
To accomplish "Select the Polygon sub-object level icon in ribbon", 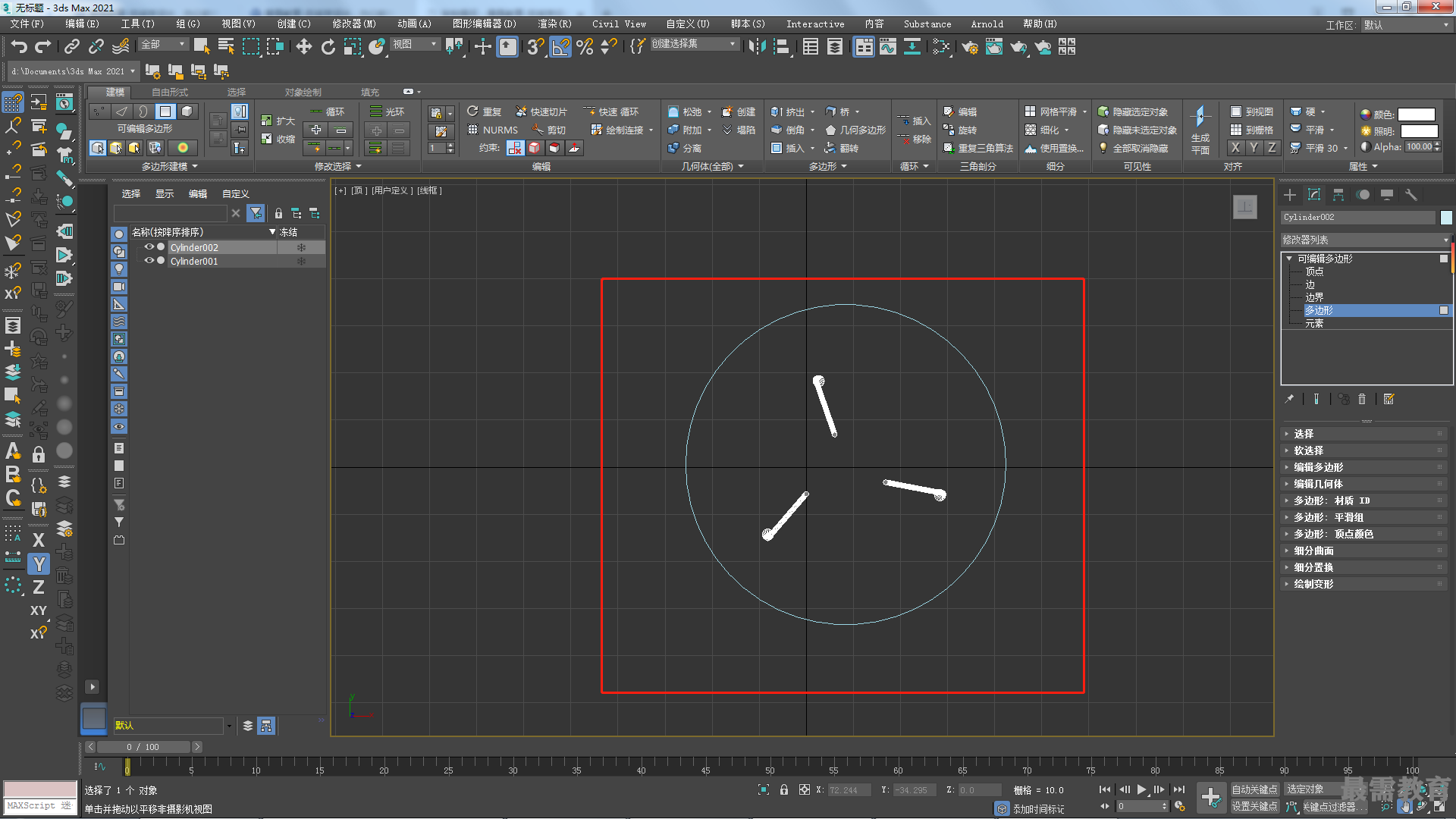I will 165,111.
